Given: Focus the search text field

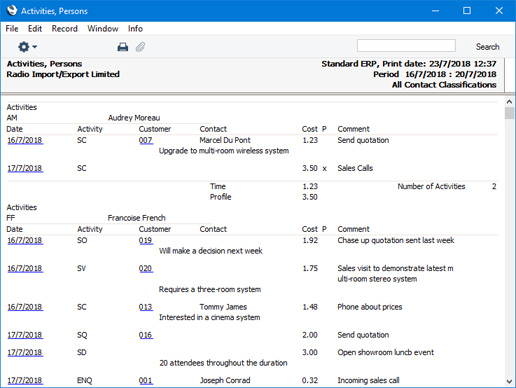Looking at the screenshot, I should point(406,46).
